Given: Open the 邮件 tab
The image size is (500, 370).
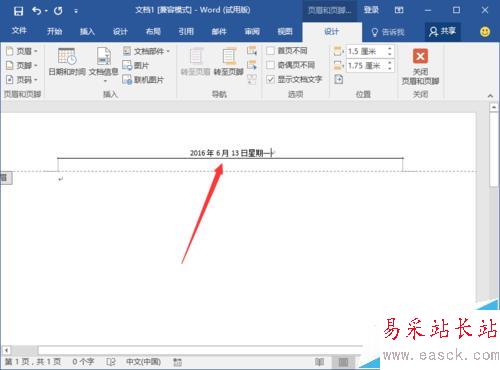Looking at the screenshot, I should 219,32.
